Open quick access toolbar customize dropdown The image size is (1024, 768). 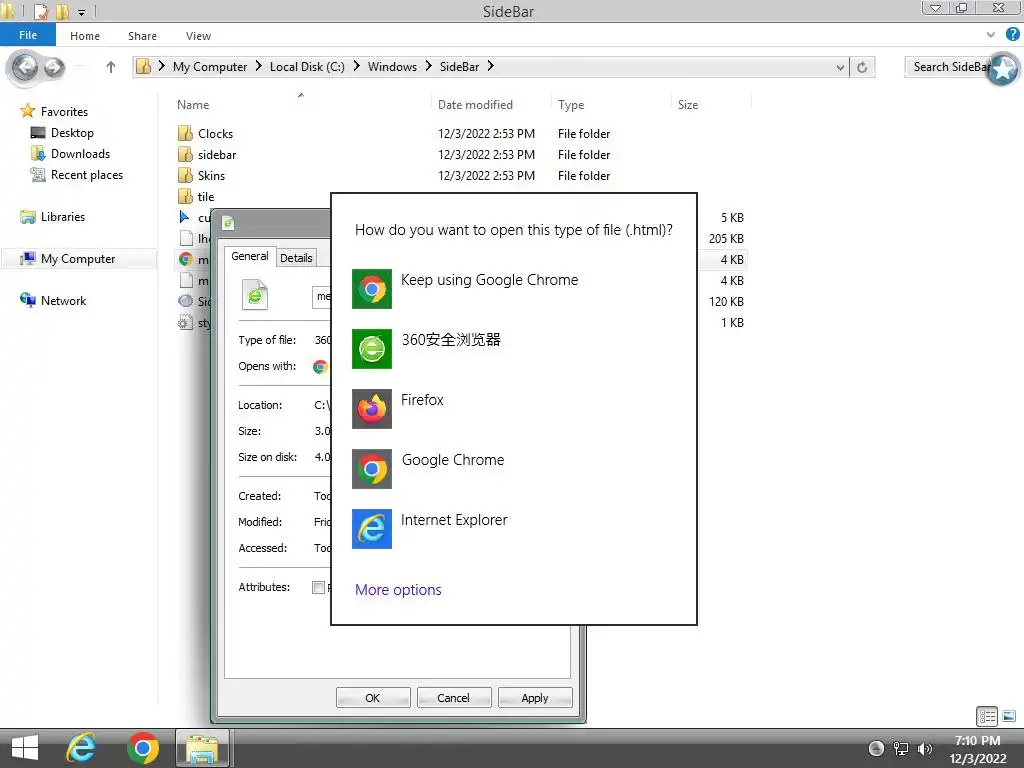click(82, 12)
